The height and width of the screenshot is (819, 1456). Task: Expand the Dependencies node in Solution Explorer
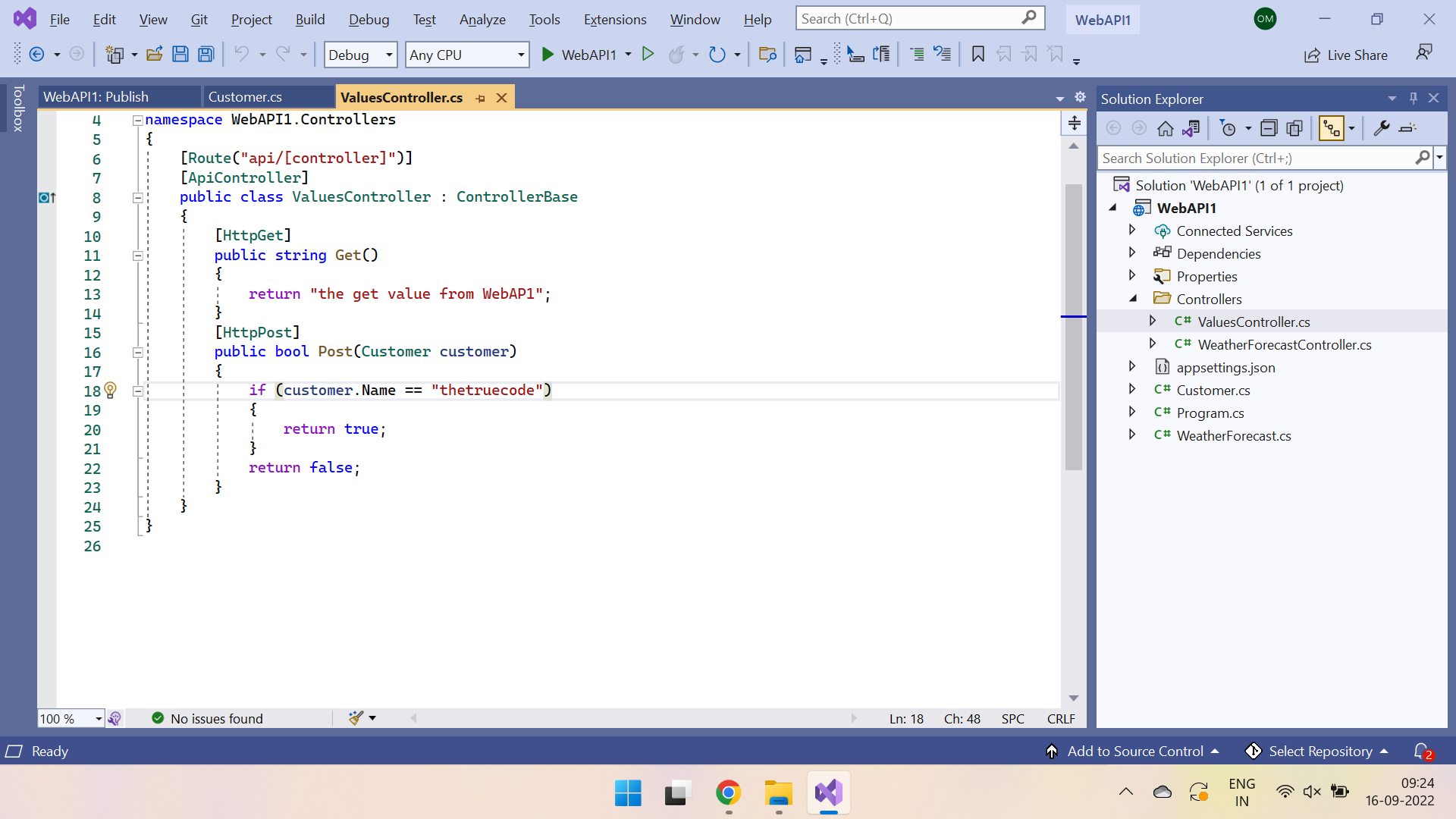(x=1133, y=253)
